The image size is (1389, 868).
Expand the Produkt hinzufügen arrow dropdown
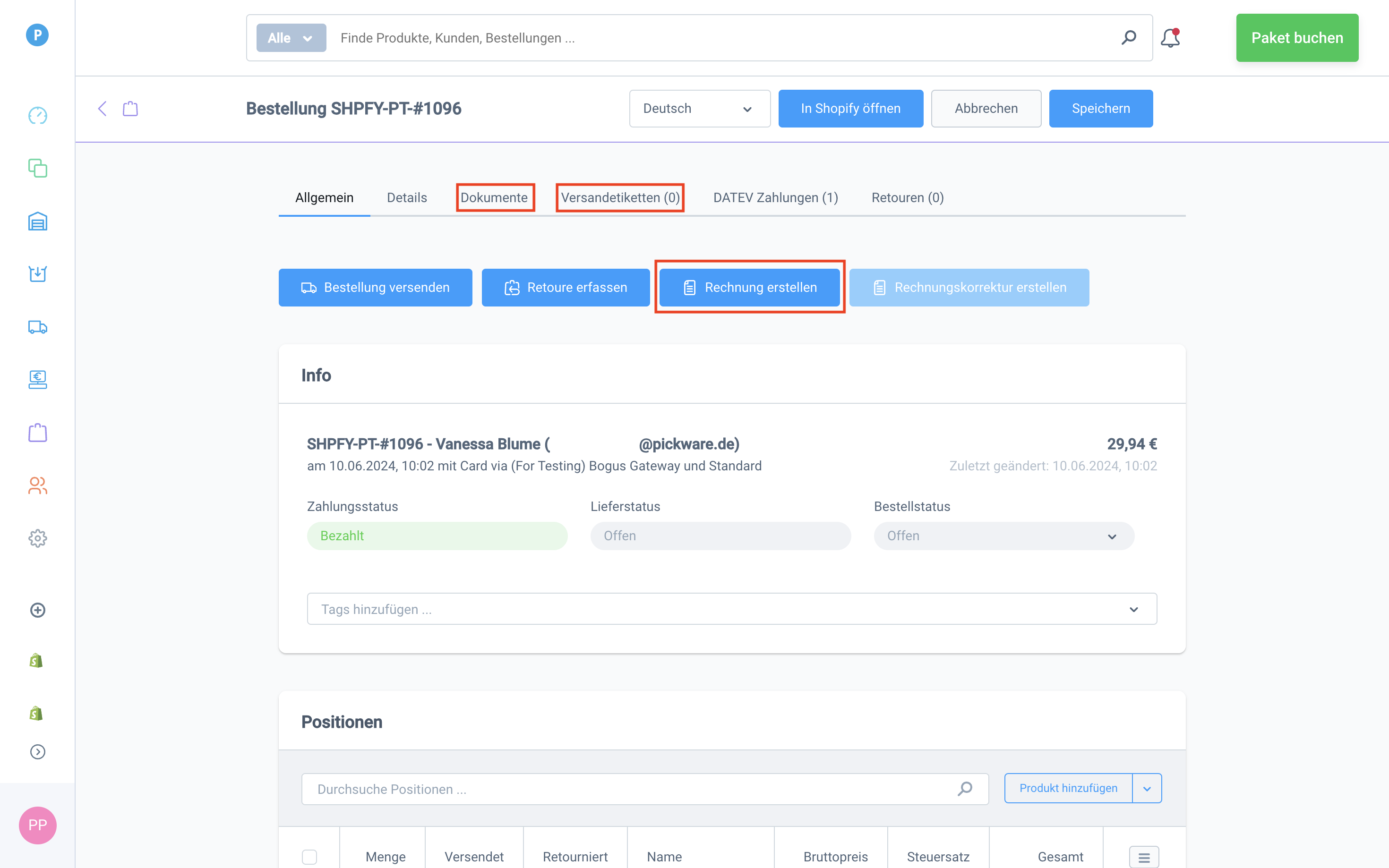tap(1147, 788)
